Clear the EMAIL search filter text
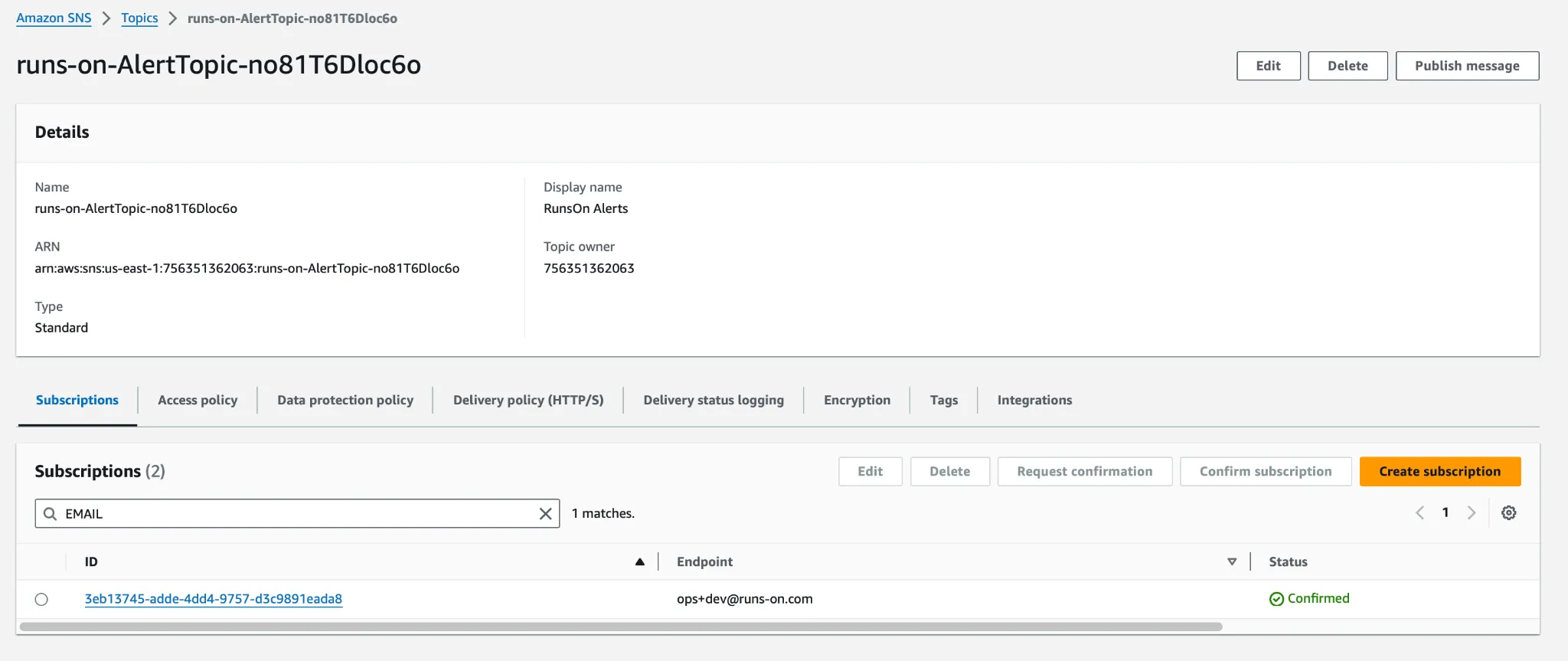Screen dimensions: 1568x661 [545, 514]
